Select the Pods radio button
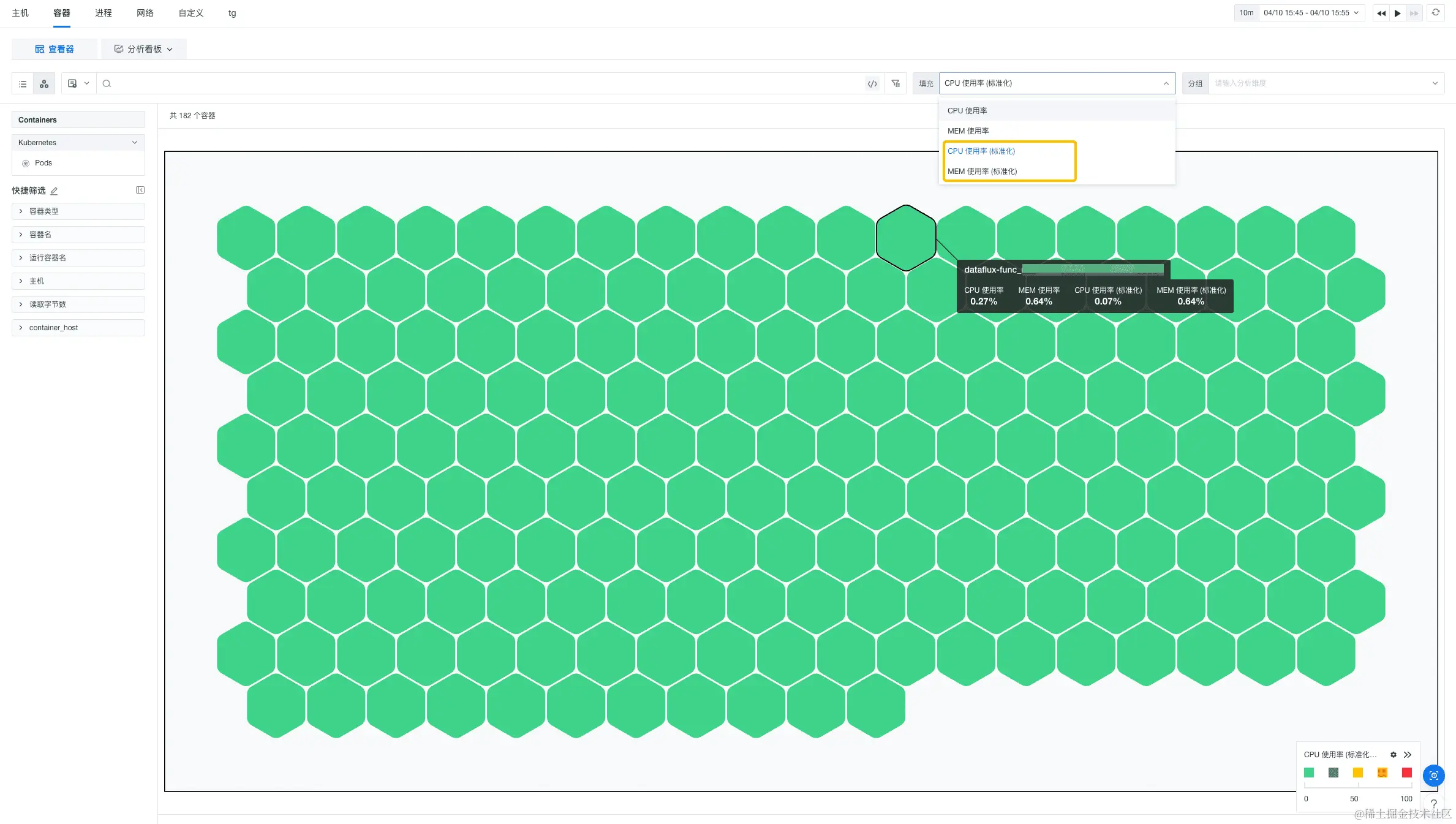This screenshot has width=1456, height=824. 26,164
